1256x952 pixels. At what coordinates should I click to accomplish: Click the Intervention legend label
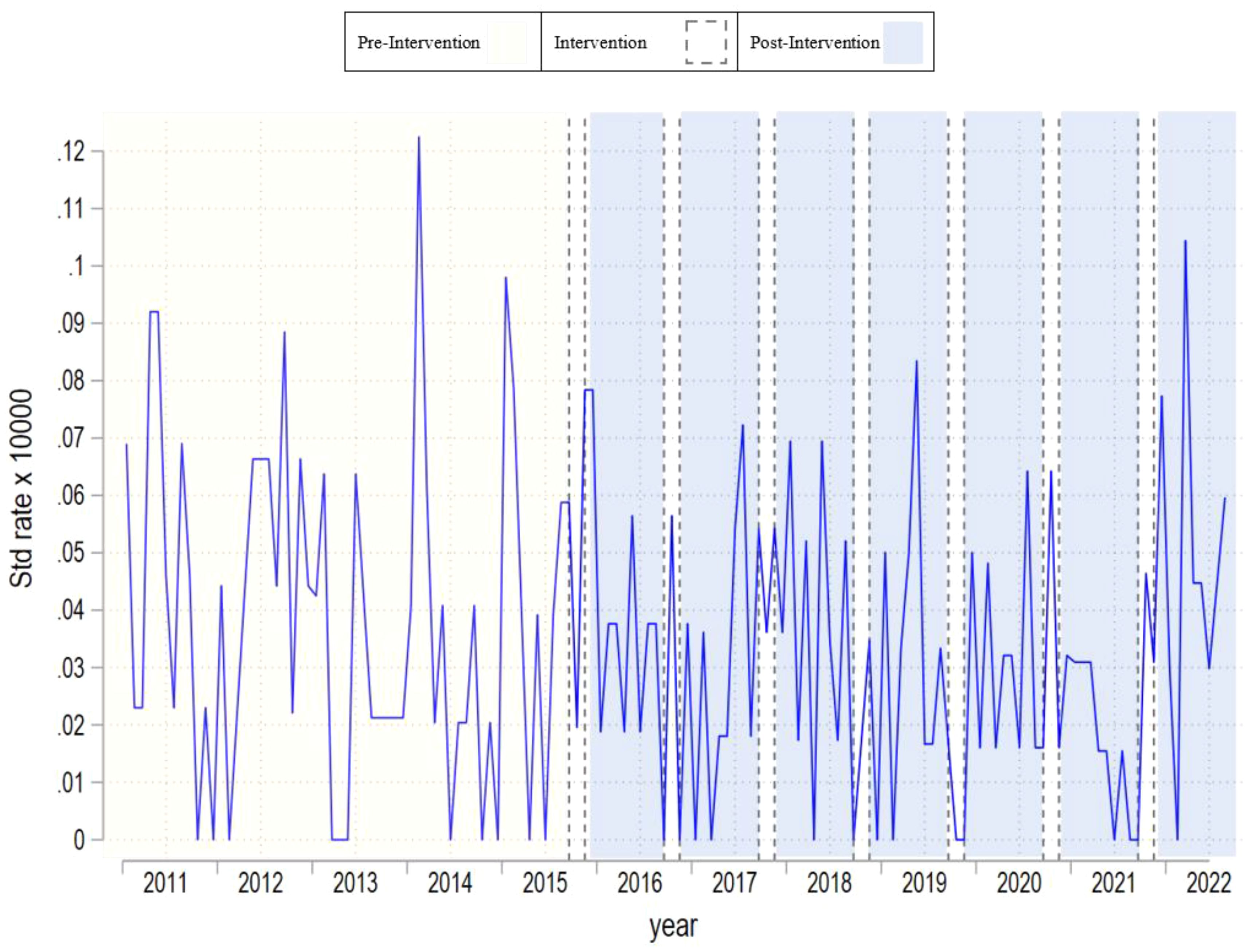click(600, 43)
